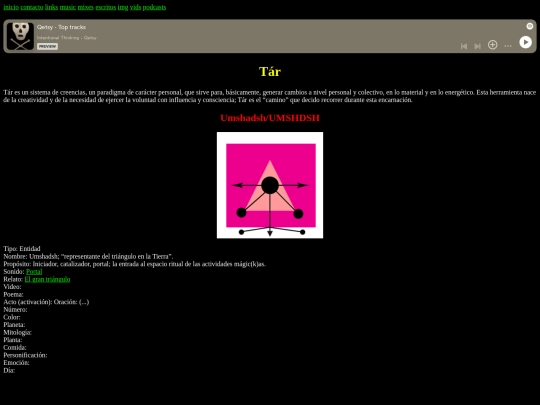
Task: Open the 'Qetsy - Top tracks' title
Action: [61, 27]
